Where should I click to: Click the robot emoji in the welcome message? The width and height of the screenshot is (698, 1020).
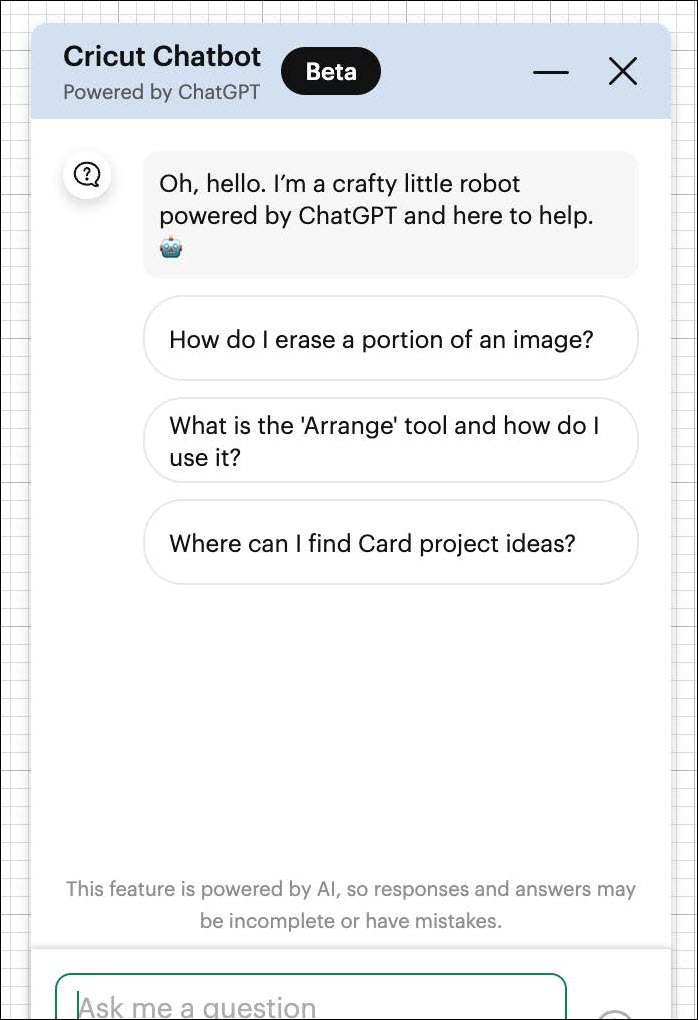pyautogui.click(x=170, y=246)
